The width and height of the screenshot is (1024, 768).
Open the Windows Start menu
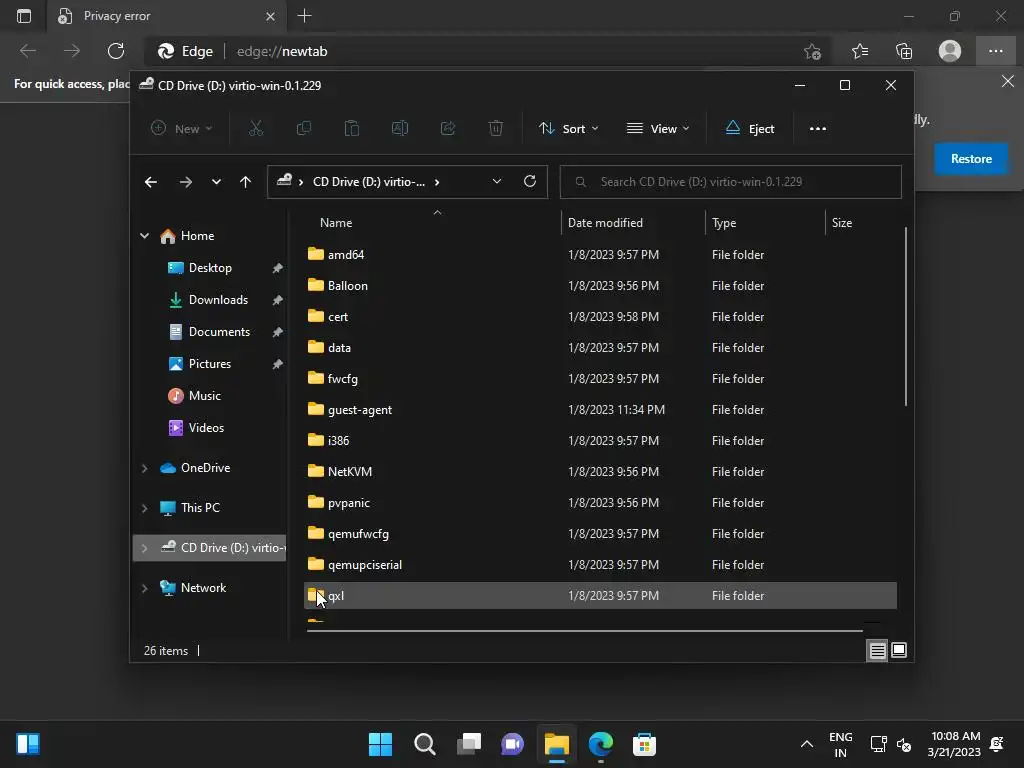click(x=380, y=744)
